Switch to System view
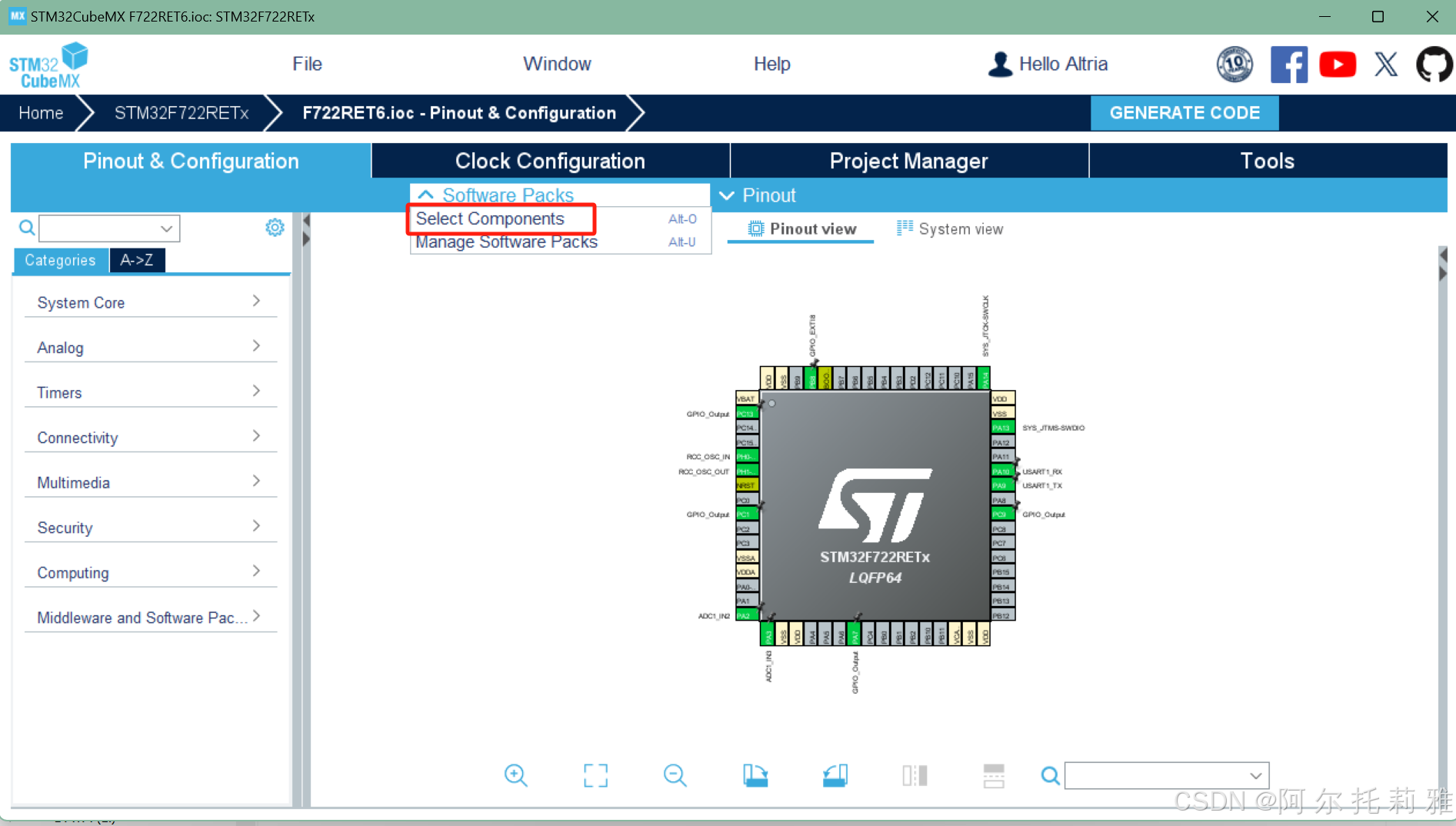Viewport: 1456px width, 826px height. [x=950, y=229]
